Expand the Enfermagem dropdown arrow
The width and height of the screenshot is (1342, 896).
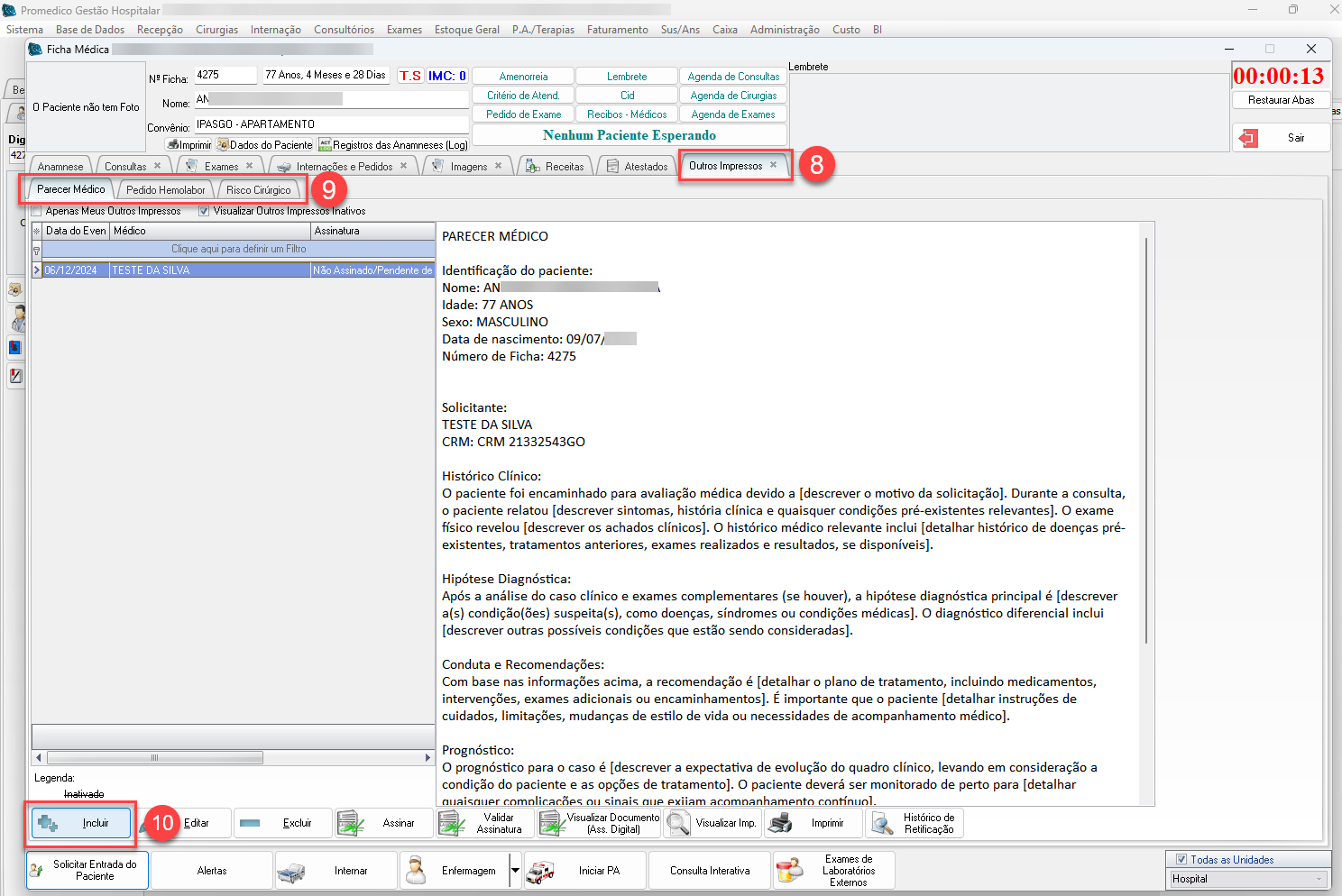pos(515,871)
